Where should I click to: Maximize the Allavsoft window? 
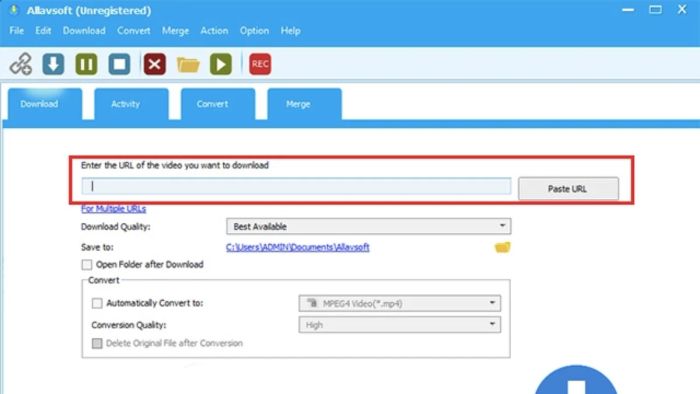(655, 10)
